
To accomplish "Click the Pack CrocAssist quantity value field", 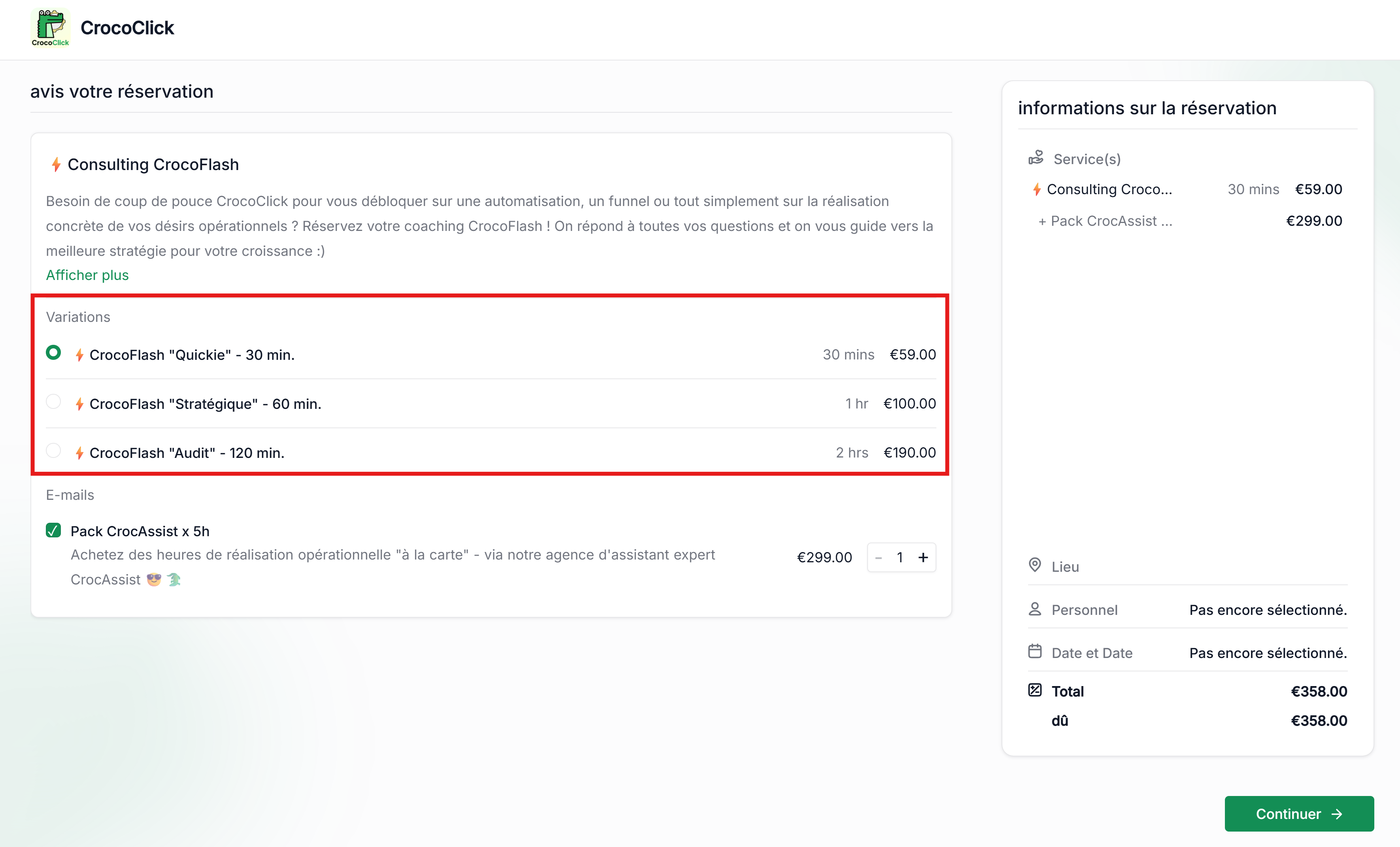I will (900, 558).
